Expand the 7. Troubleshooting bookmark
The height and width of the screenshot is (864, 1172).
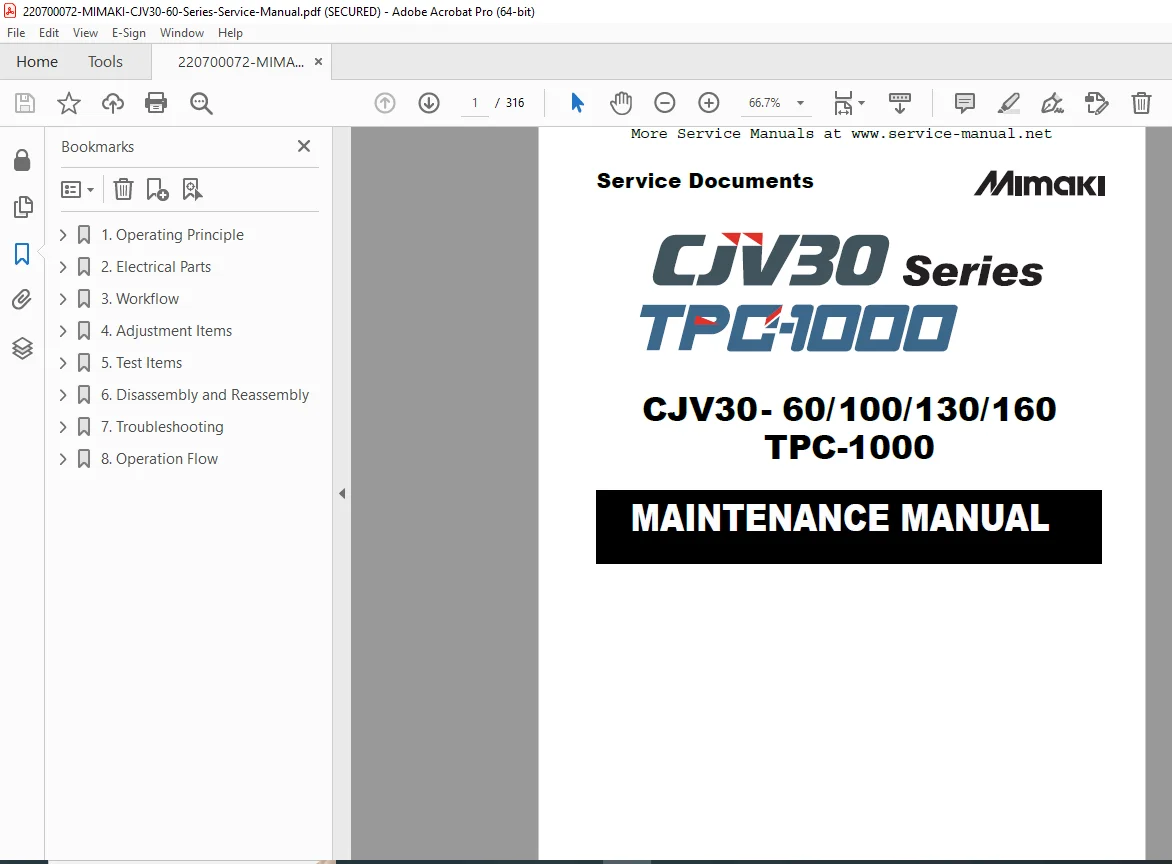click(x=63, y=427)
